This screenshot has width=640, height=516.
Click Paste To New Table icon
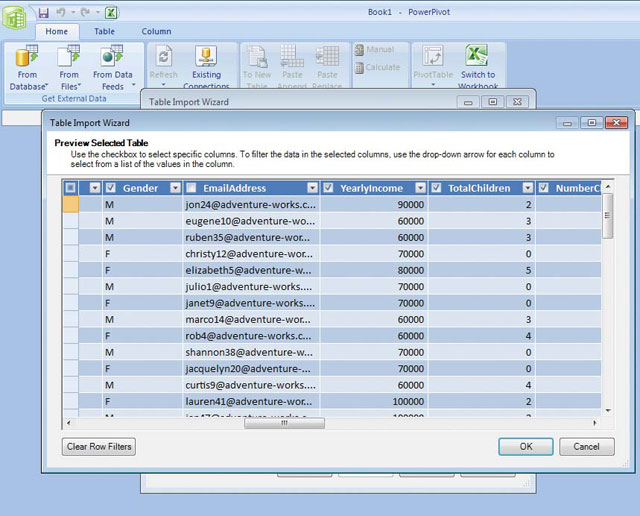click(x=257, y=56)
